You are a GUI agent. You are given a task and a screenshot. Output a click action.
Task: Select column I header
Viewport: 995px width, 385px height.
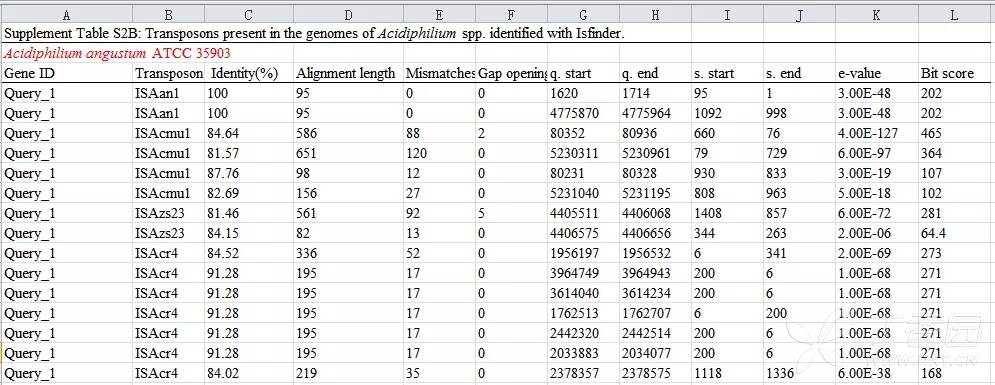(x=727, y=15)
